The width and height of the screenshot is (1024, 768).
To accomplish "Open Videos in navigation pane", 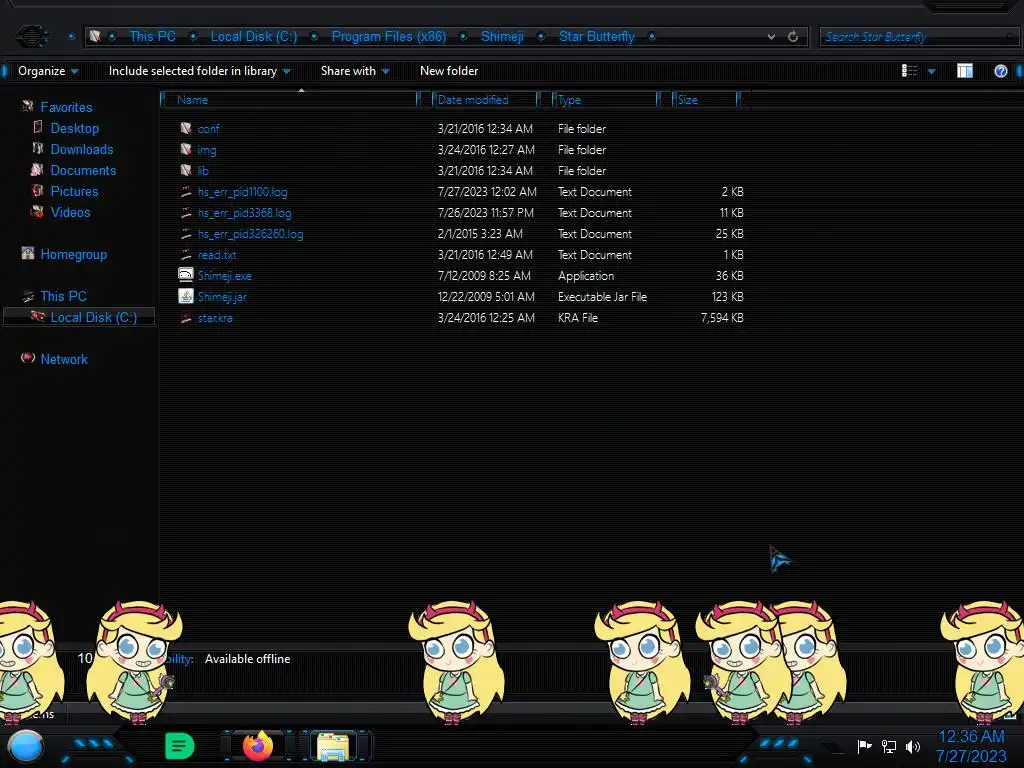I will tap(71, 212).
